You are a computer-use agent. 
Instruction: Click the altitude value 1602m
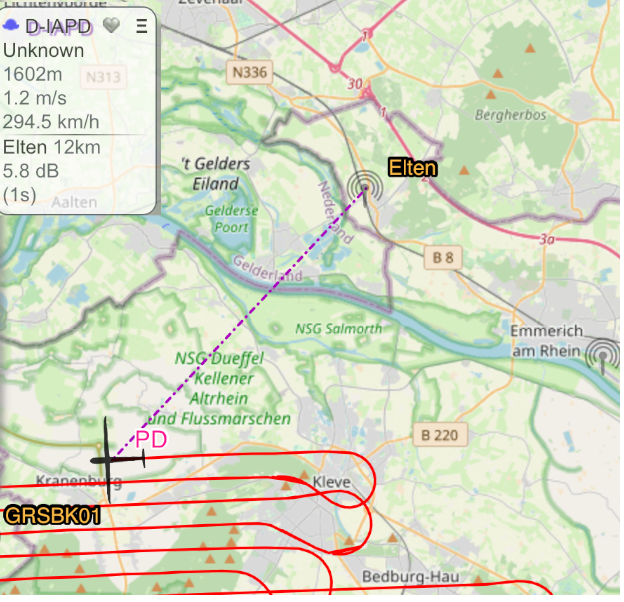pyautogui.click(x=33, y=74)
